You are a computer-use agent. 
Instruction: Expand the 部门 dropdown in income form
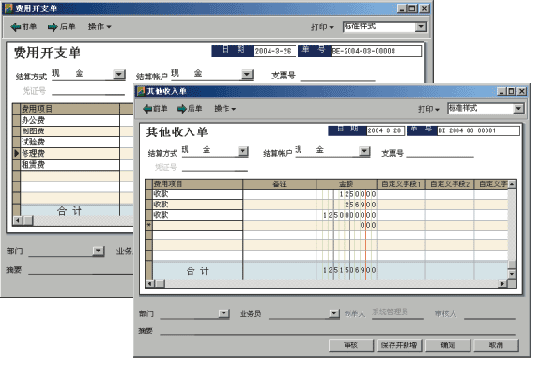pos(224,314)
